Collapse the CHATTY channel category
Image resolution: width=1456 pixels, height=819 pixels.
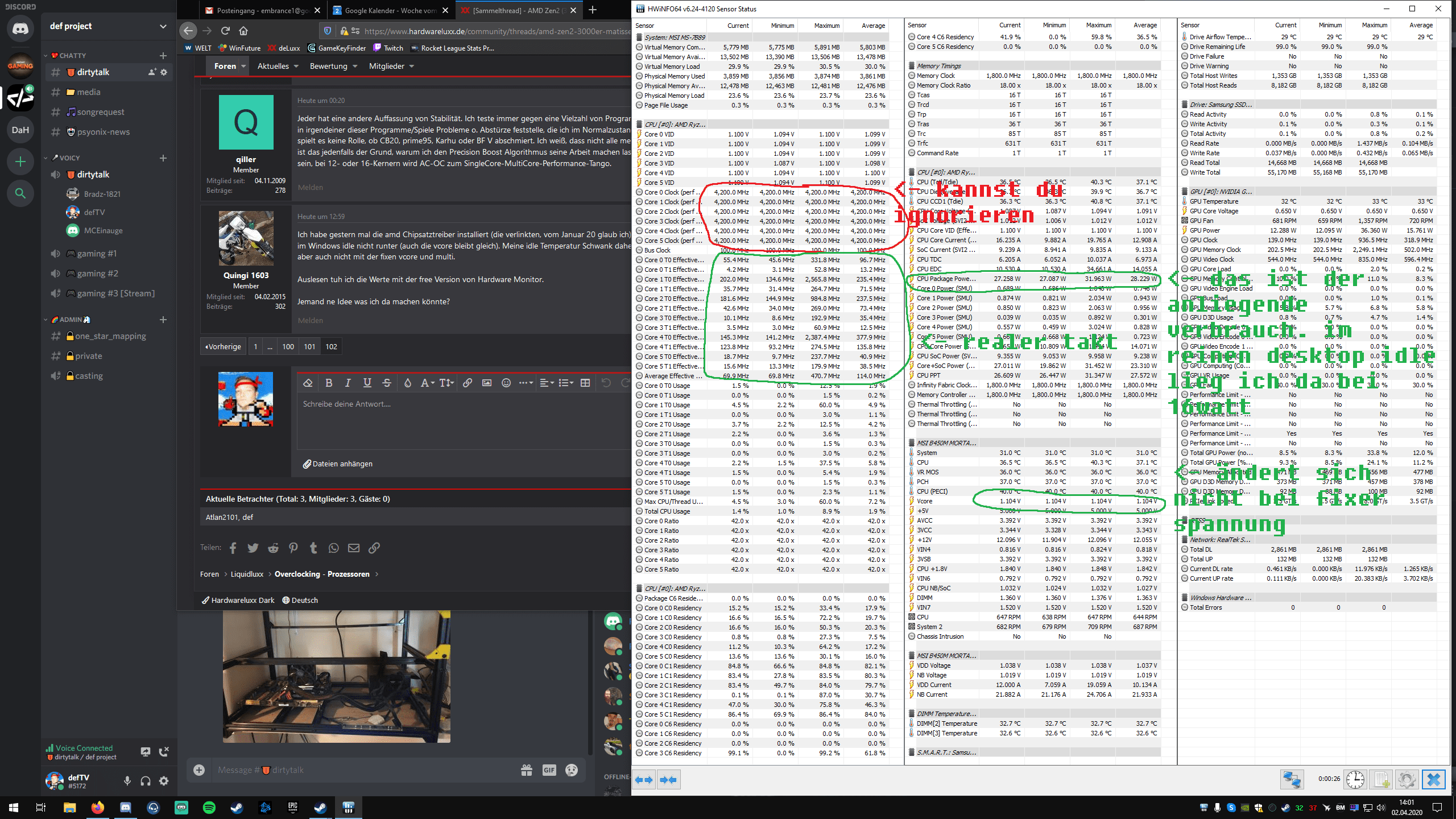point(72,56)
